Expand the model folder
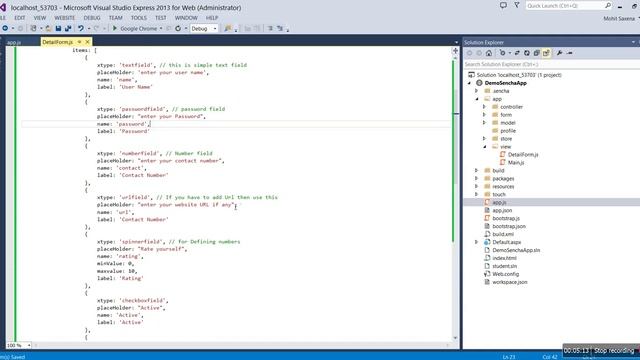Screen dimensions: 640x360 (484, 123)
